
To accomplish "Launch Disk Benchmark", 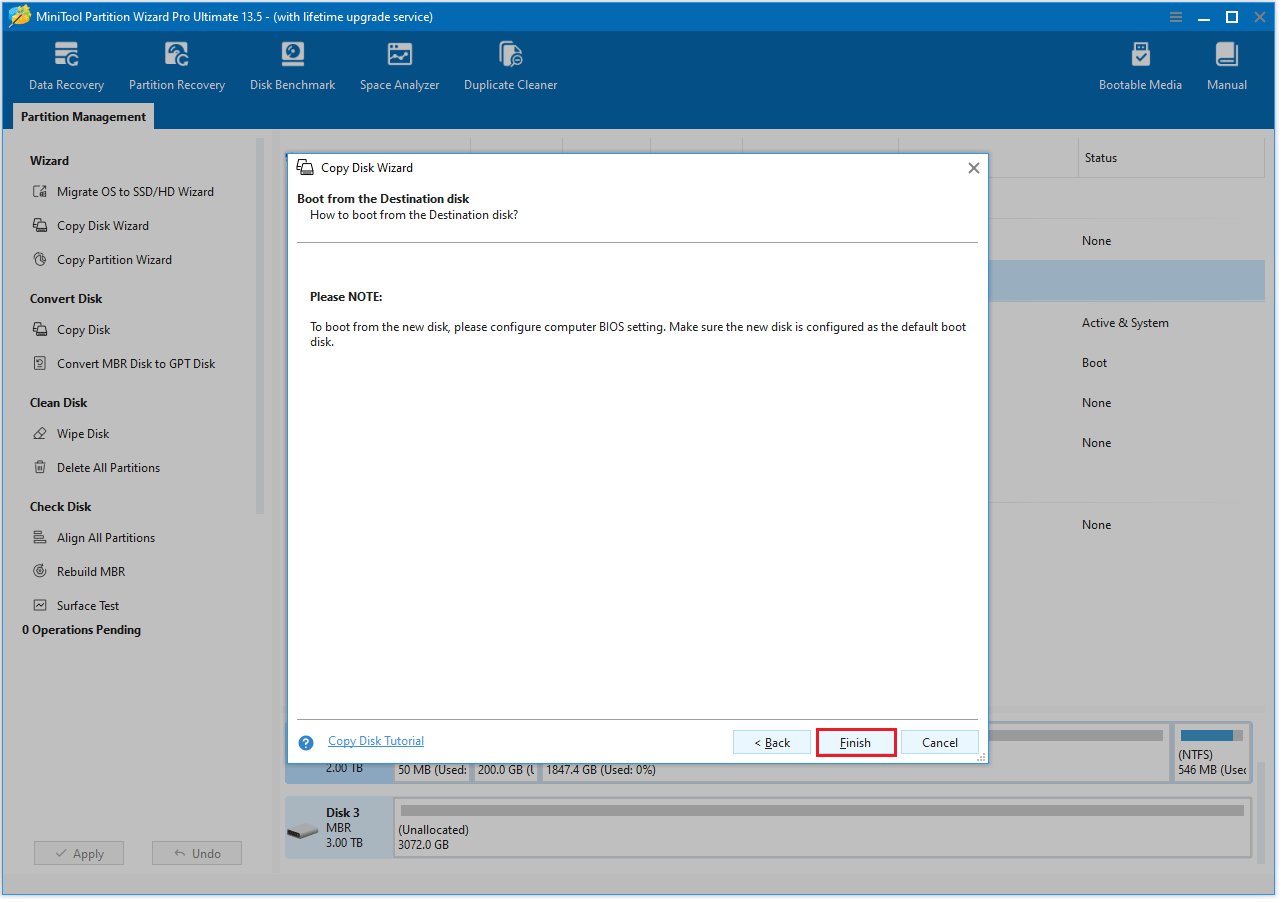I will [x=292, y=65].
